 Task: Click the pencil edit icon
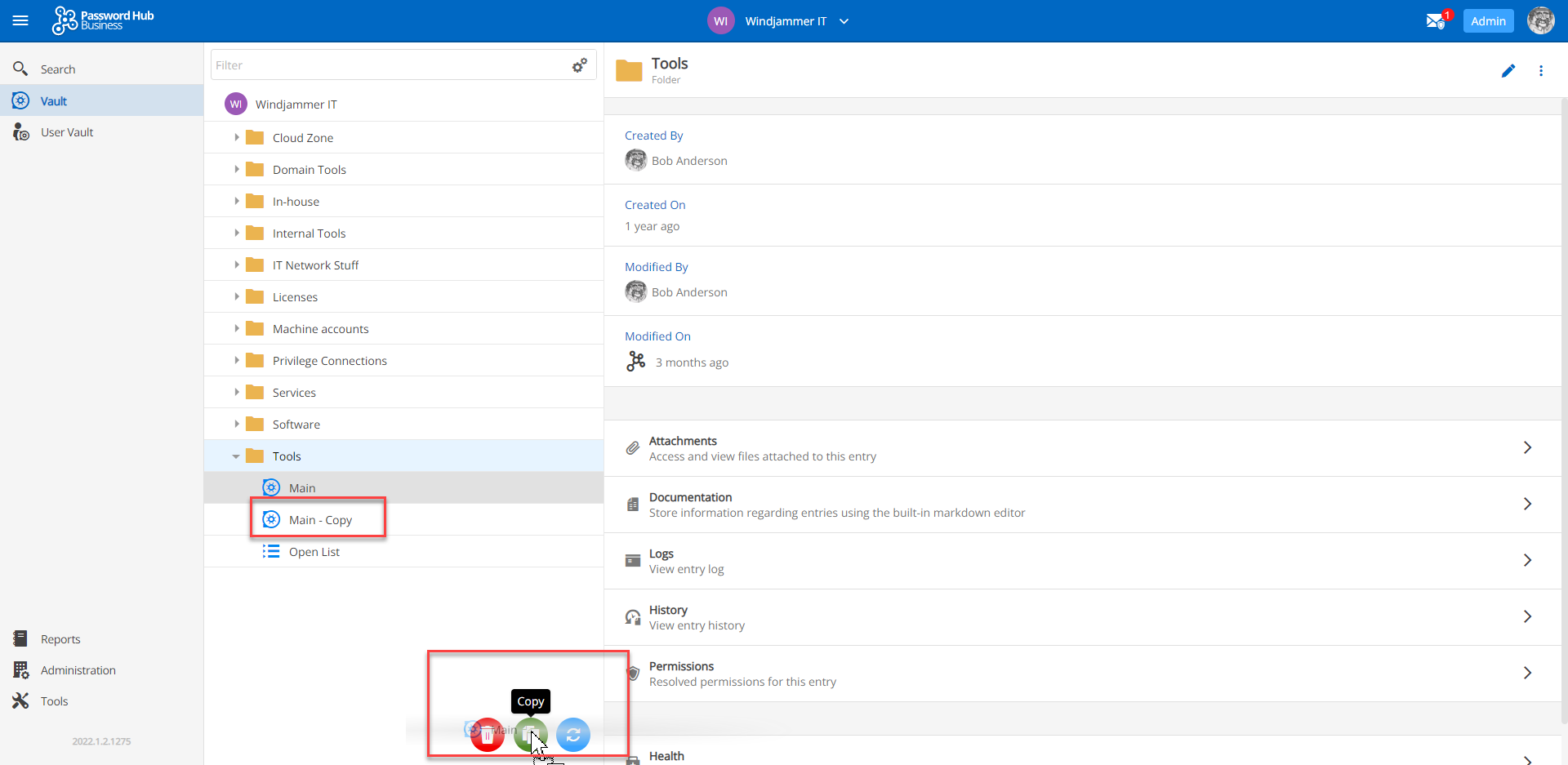1508,71
